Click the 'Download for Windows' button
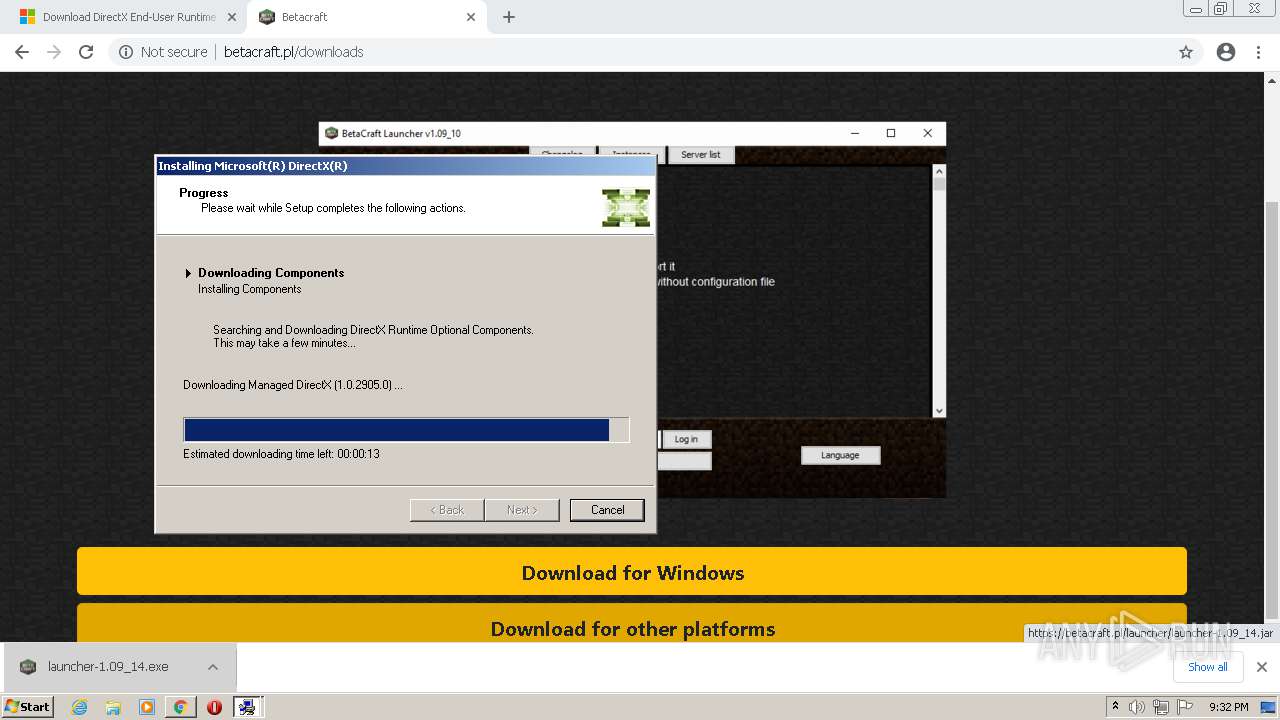This screenshot has width=1280, height=720. tap(632, 572)
